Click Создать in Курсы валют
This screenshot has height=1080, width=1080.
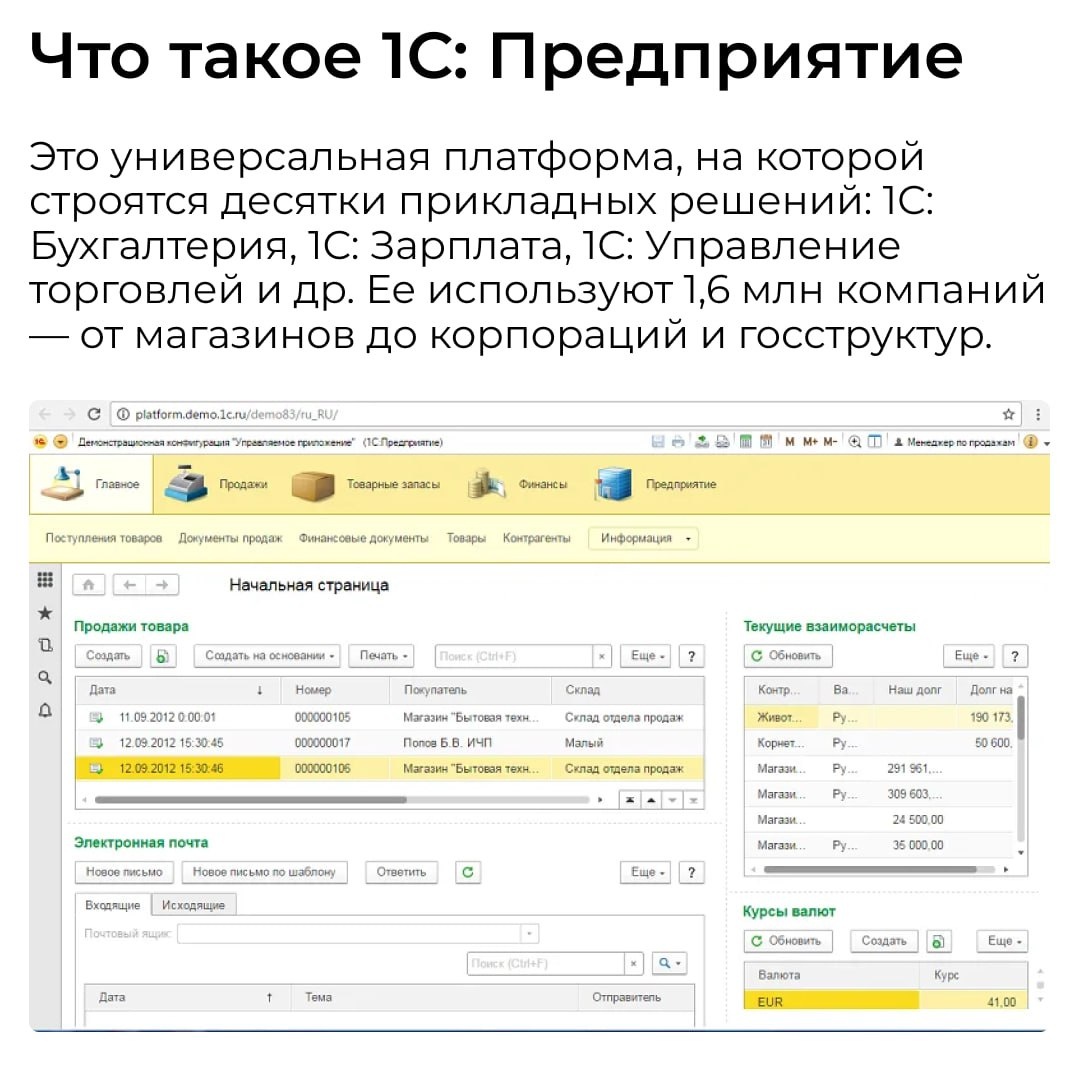click(884, 941)
